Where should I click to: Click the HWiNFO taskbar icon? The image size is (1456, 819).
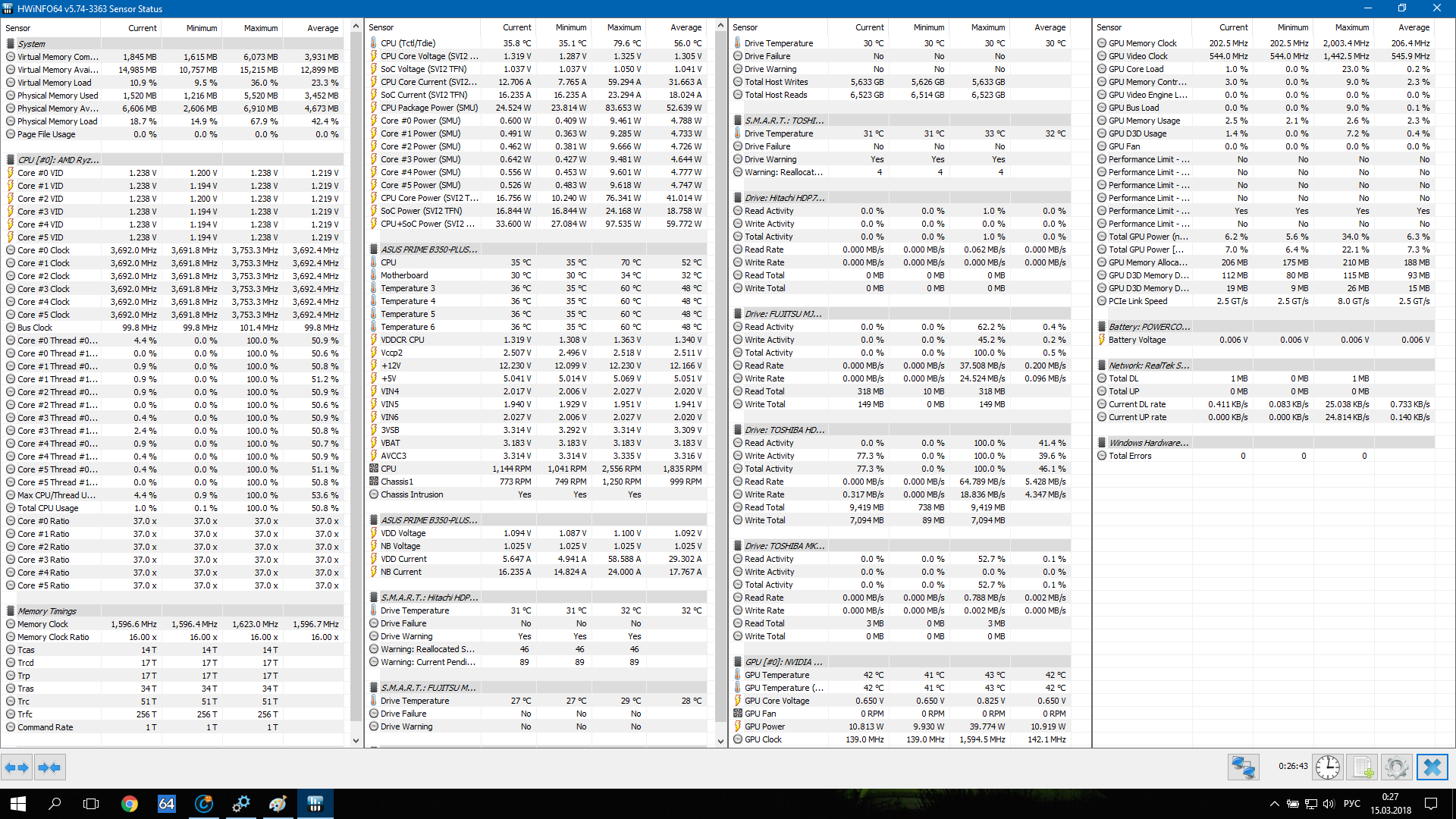315,804
